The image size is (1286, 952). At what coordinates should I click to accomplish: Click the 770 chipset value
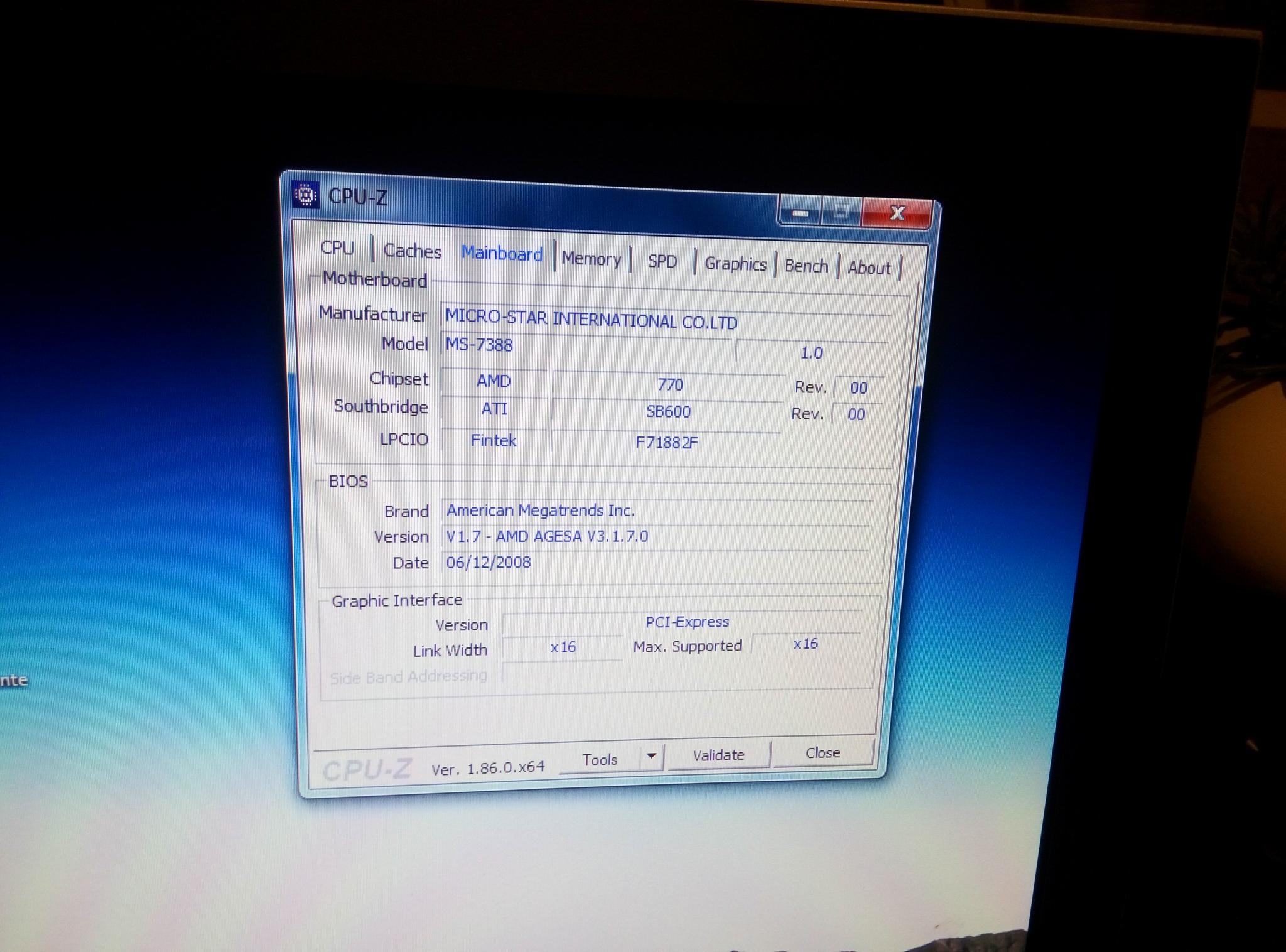[x=670, y=384]
